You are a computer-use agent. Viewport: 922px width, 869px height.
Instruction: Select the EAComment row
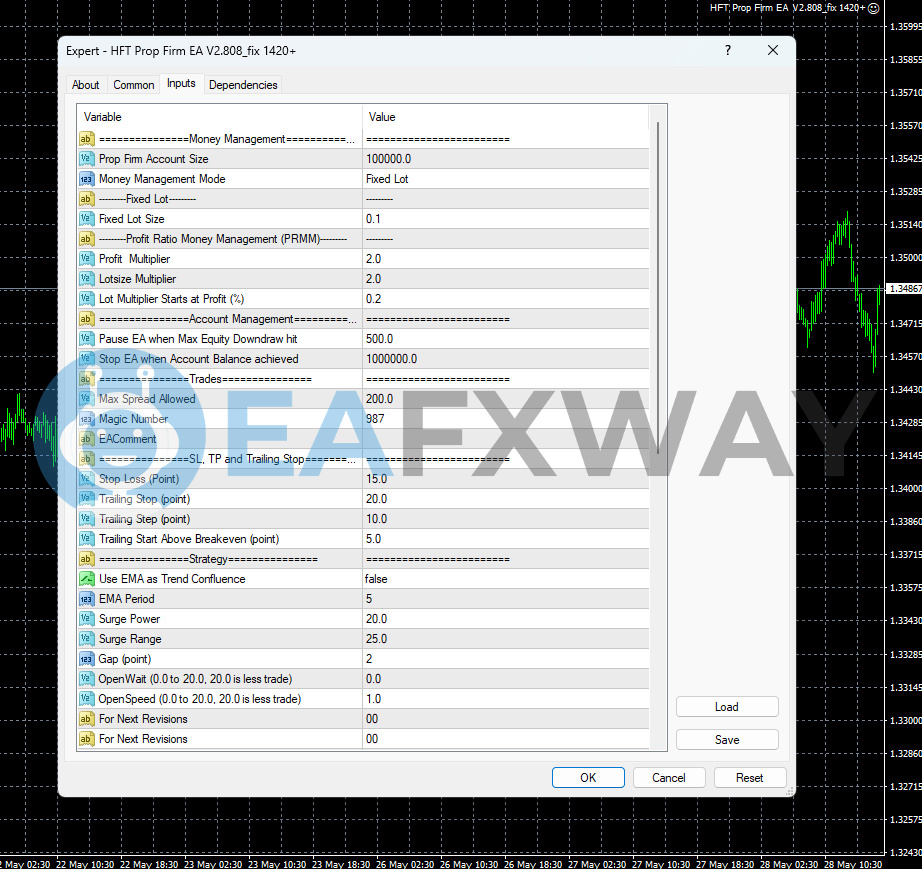363,439
